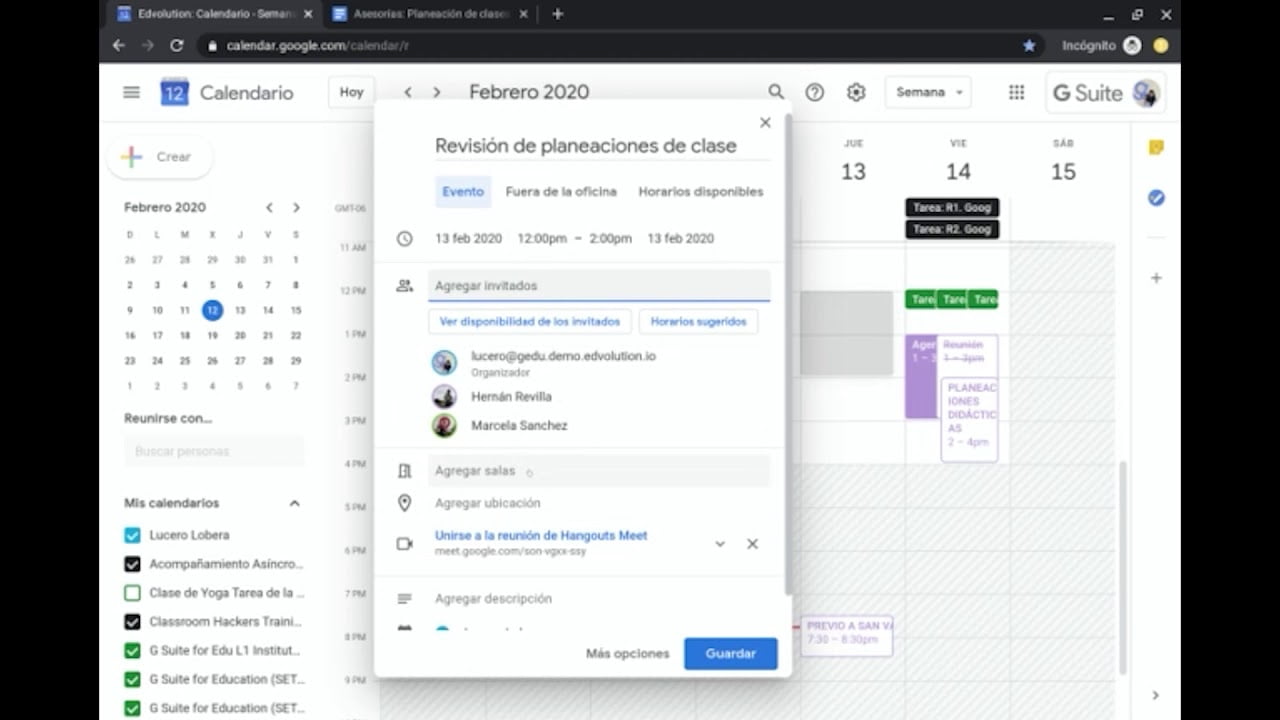Click the Hernán Revilla guest avatar

click(444, 396)
